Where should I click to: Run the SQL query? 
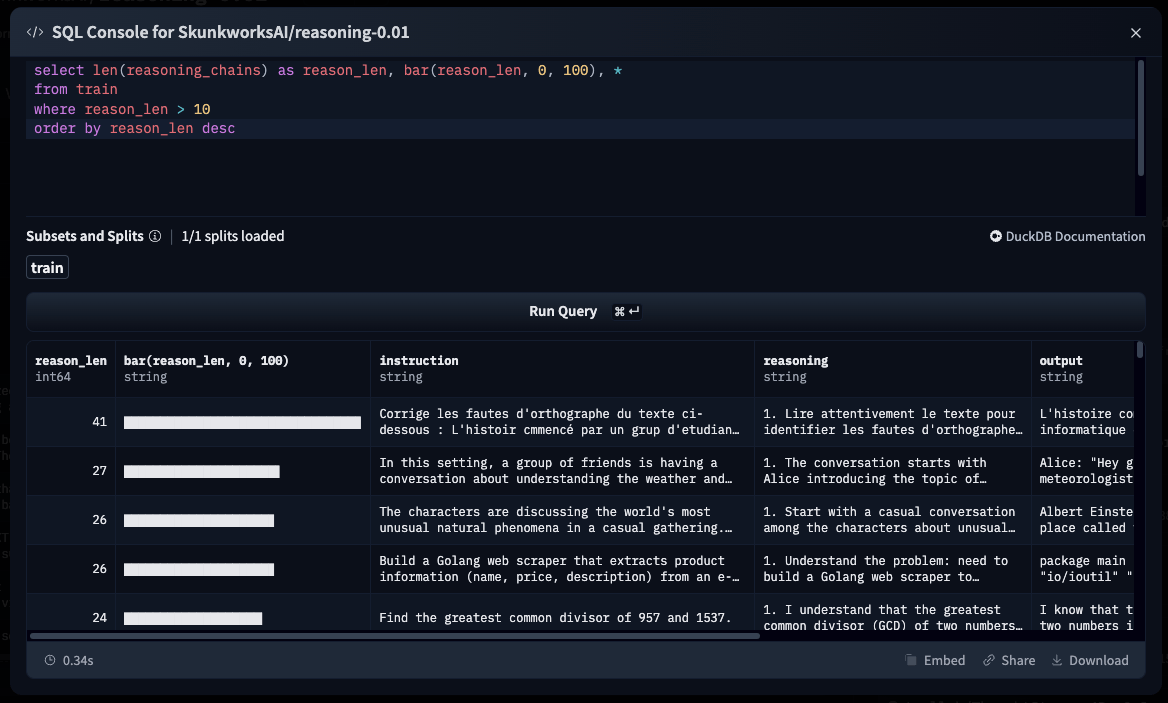point(585,312)
